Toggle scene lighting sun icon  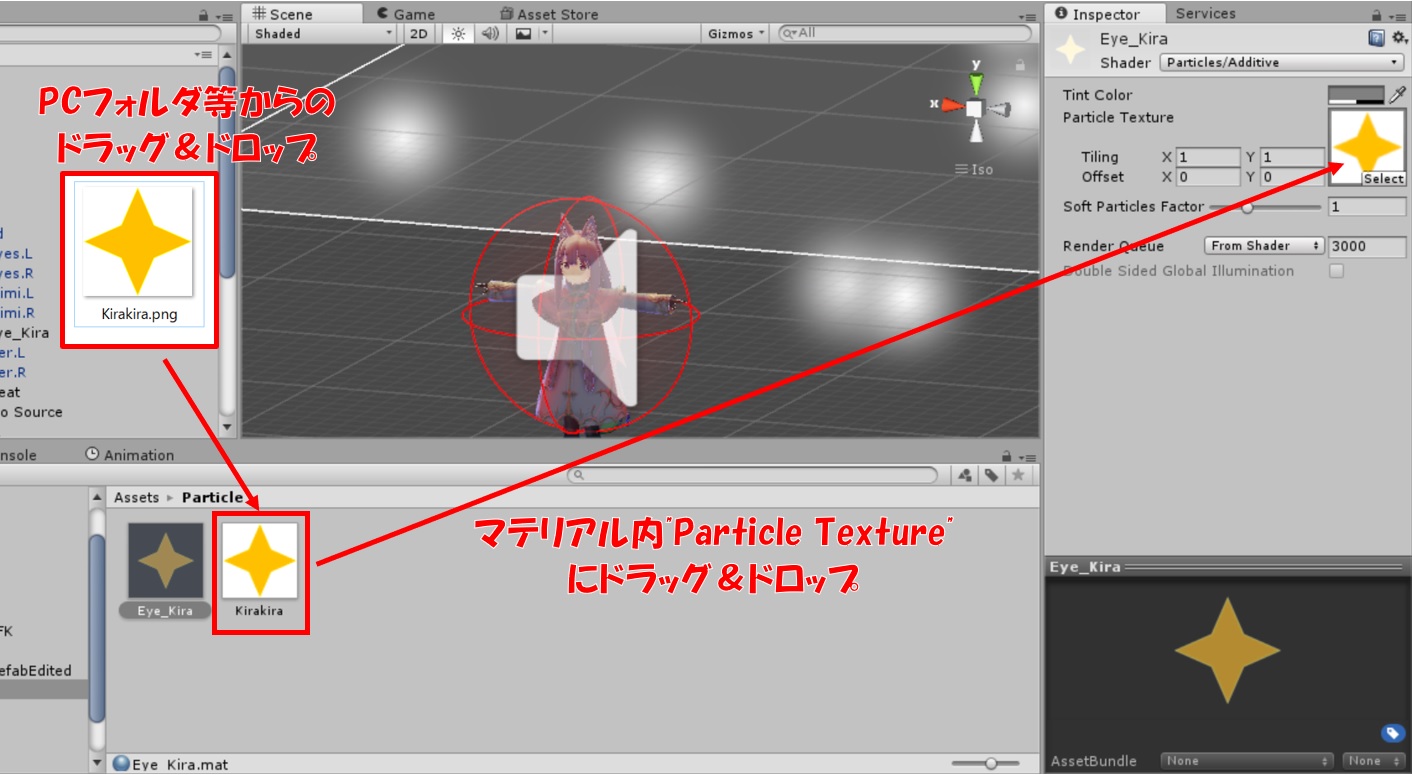pos(458,33)
